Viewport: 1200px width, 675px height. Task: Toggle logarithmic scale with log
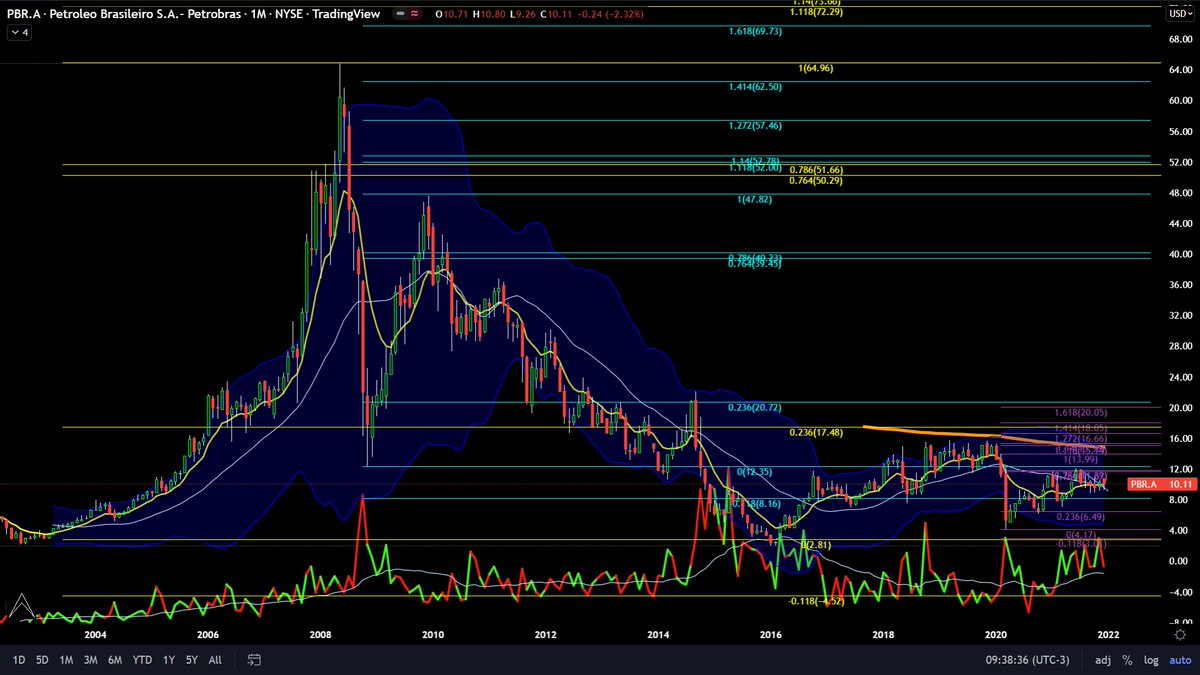(x=1151, y=660)
